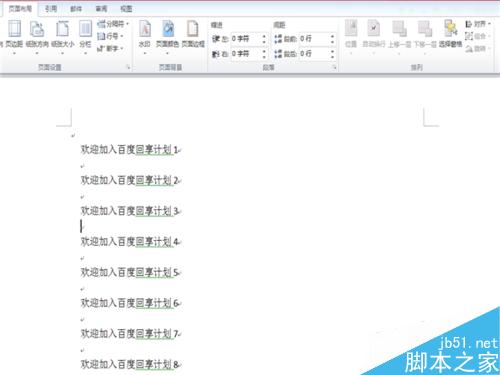
Task: Click the line "欢迎加入百度回享计划5"
Action: [129, 272]
